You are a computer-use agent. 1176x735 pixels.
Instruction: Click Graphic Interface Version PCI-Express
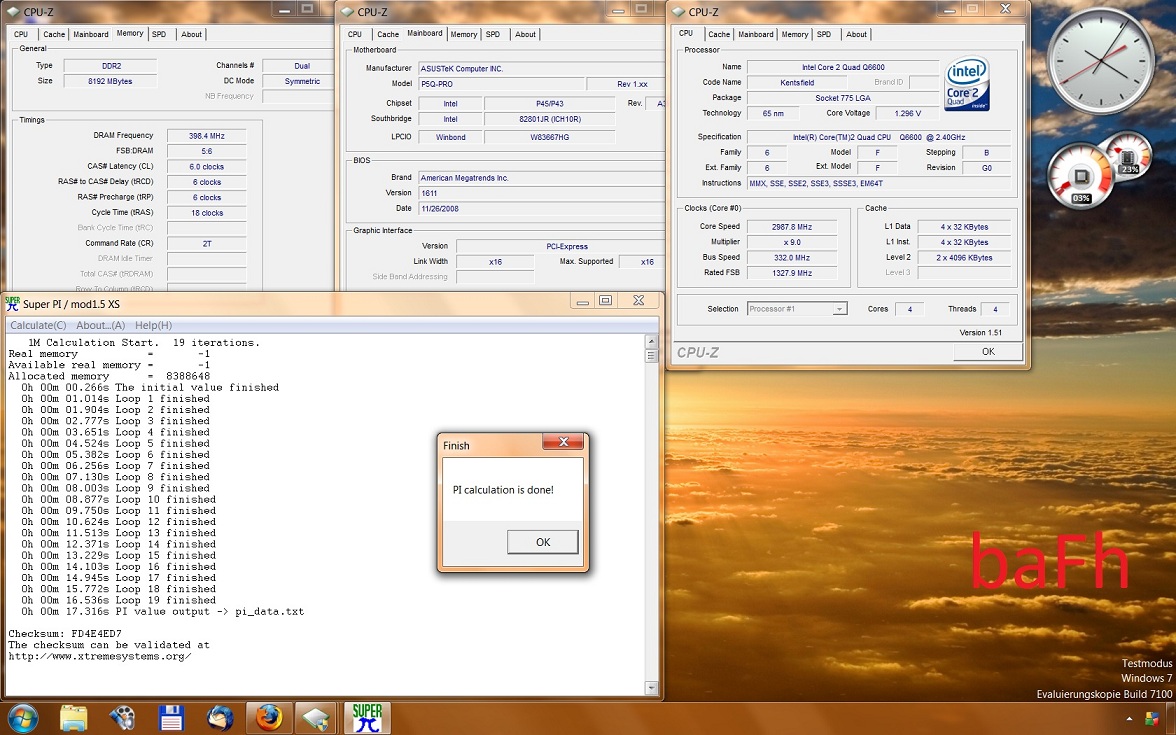point(559,246)
